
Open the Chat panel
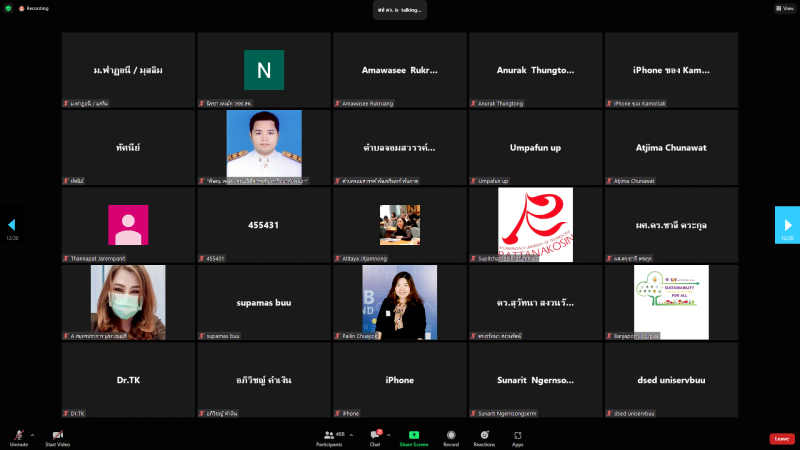click(375, 437)
